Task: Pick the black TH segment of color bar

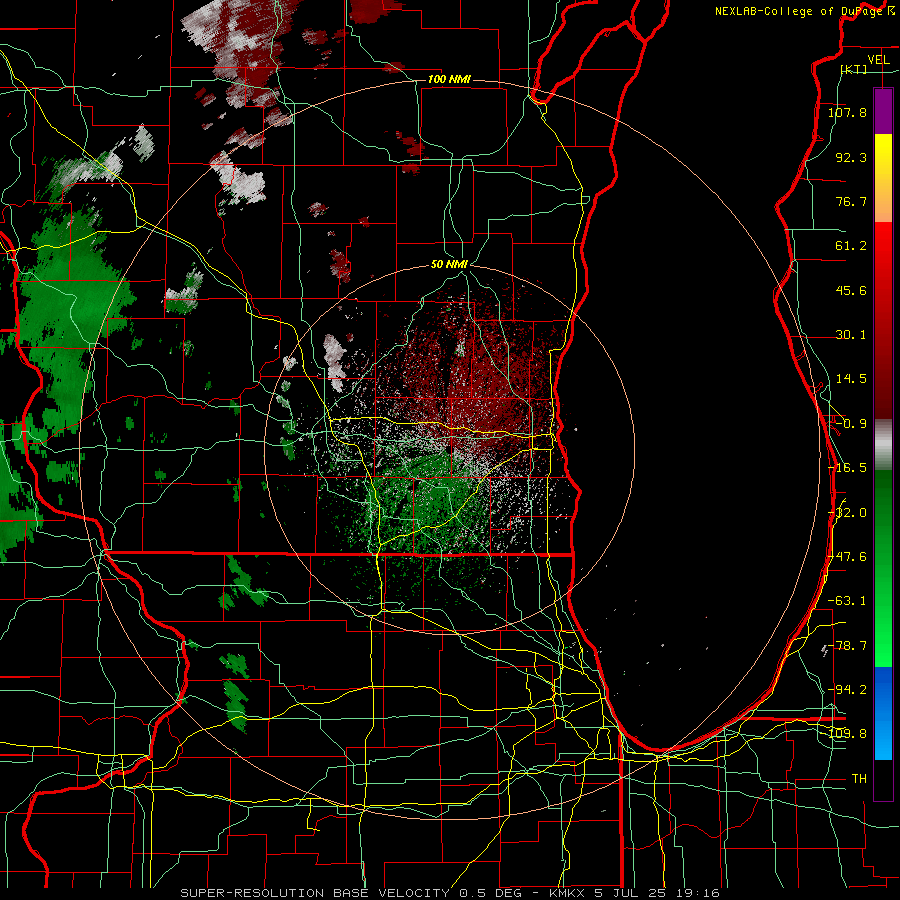Action: [883, 779]
